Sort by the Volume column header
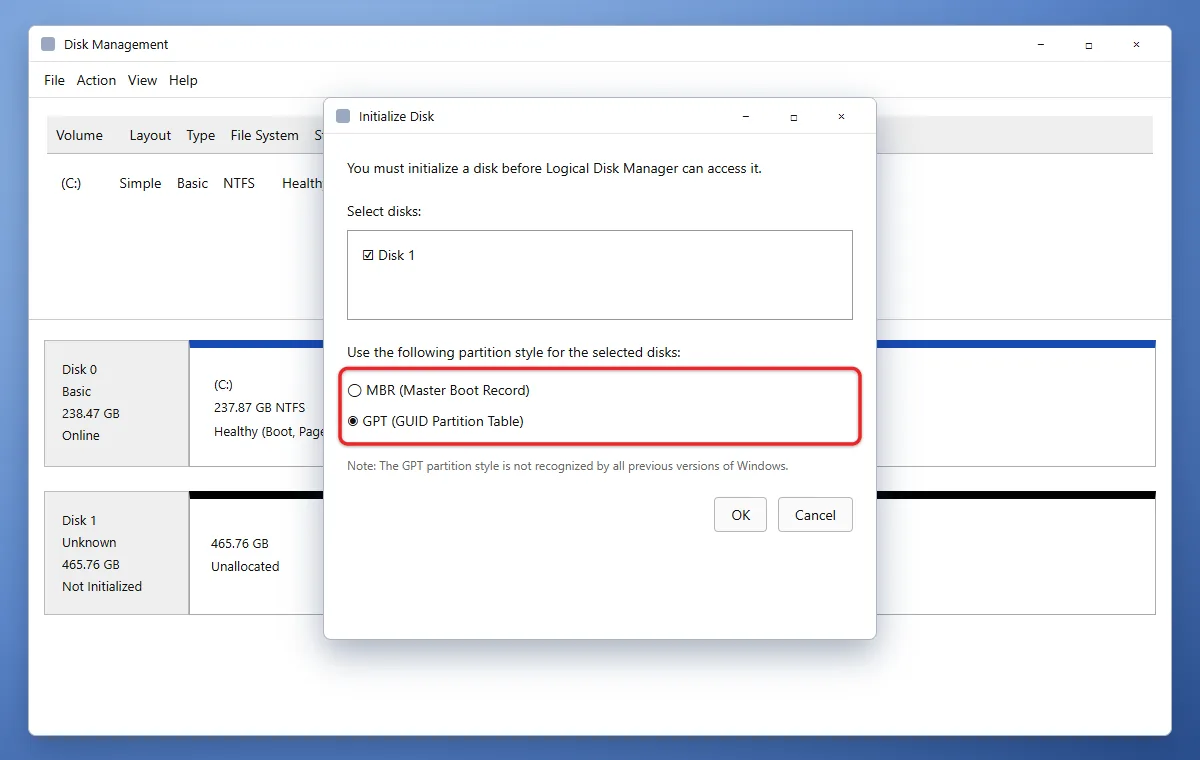 pos(79,135)
